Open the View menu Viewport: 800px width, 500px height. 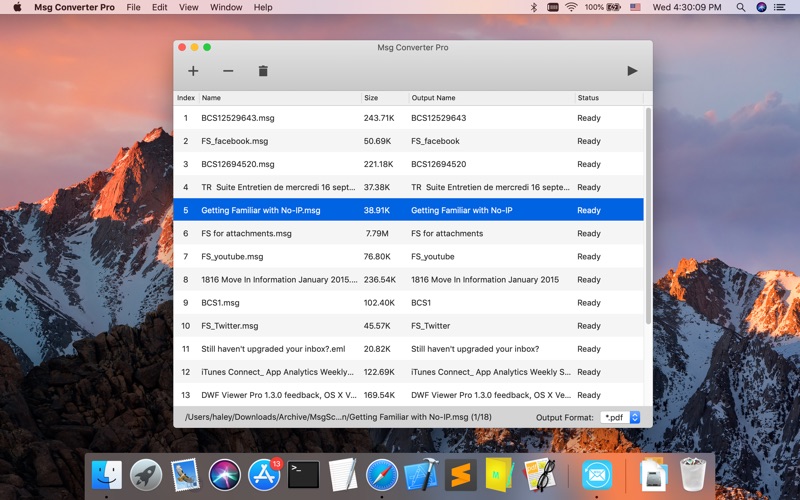click(x=188, y=7)
